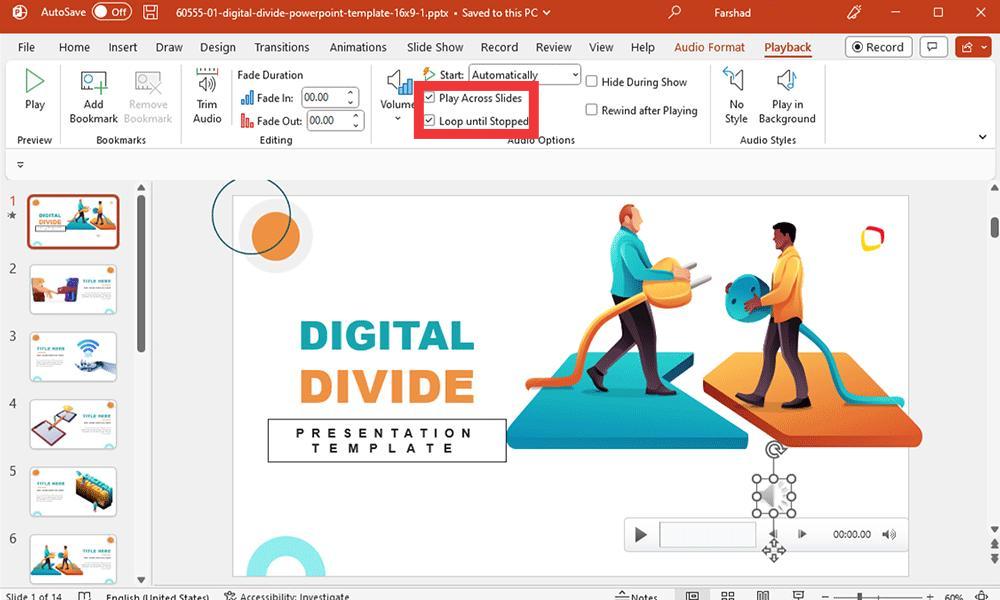Switch to Normal view icon
Viewport: 1000px width, 600px height.
693,596
